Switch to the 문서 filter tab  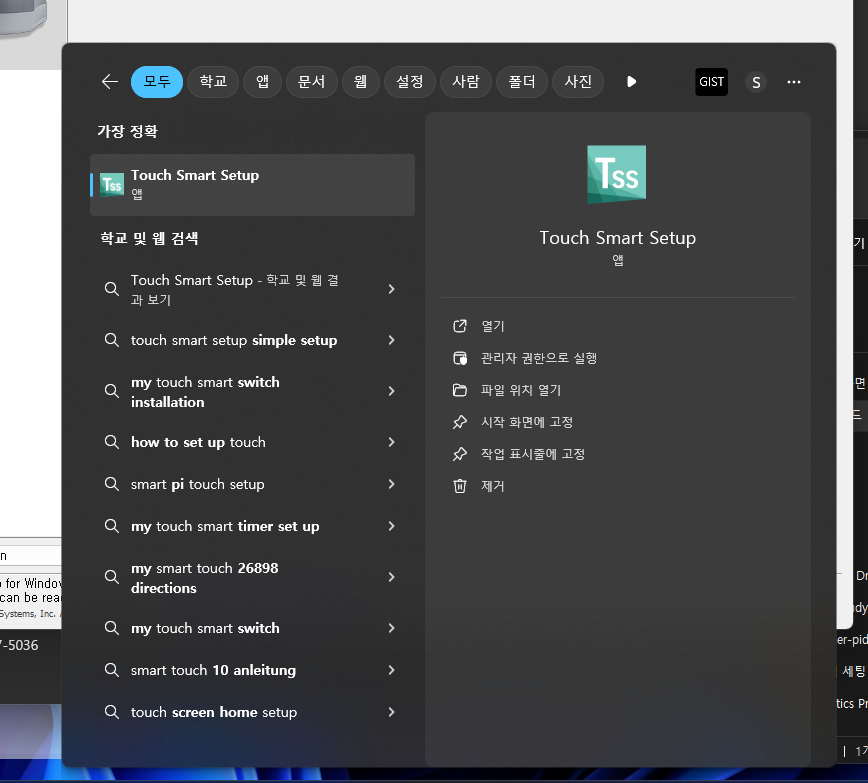312,82
